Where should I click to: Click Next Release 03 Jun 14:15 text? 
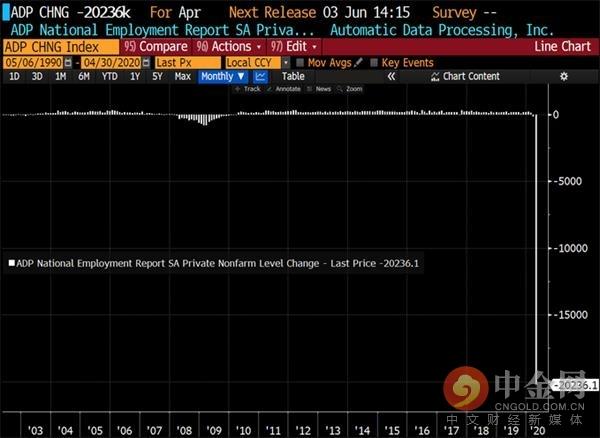tap(319, 13)
